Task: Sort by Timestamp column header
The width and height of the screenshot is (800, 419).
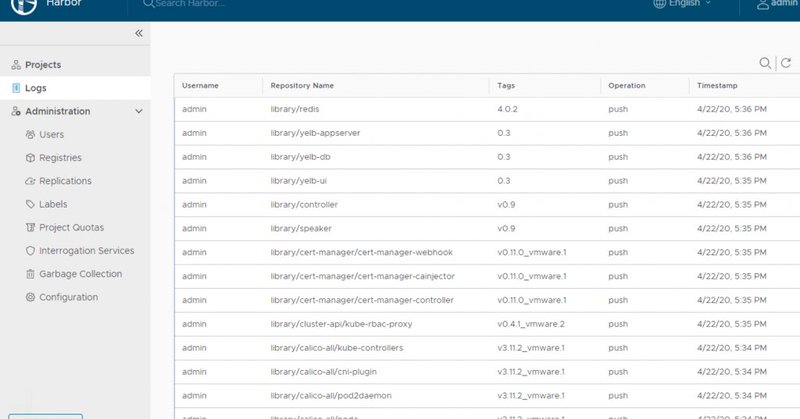Action: [x=717, y=86]
